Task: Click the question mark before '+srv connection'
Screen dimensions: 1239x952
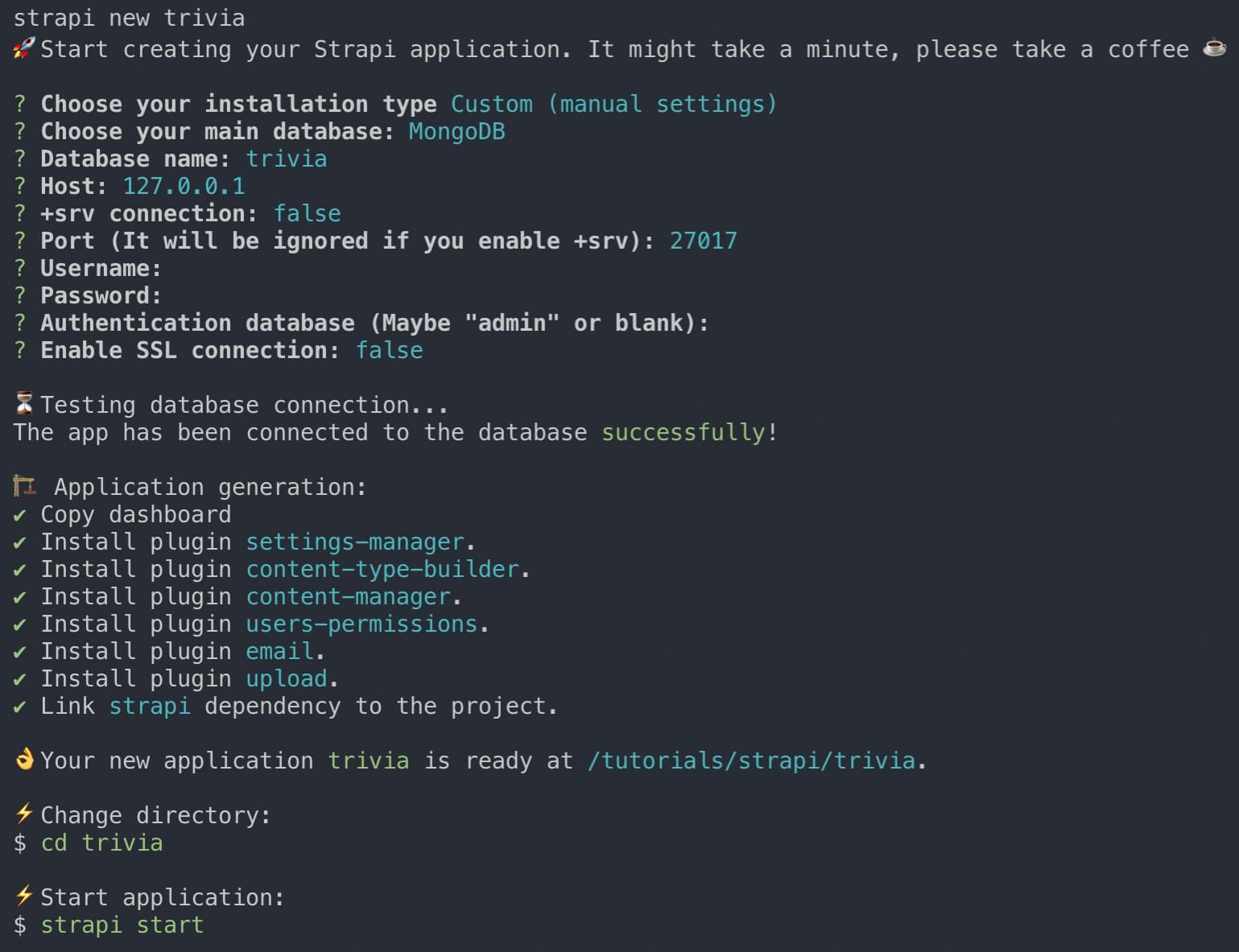Action: [20, 213]
